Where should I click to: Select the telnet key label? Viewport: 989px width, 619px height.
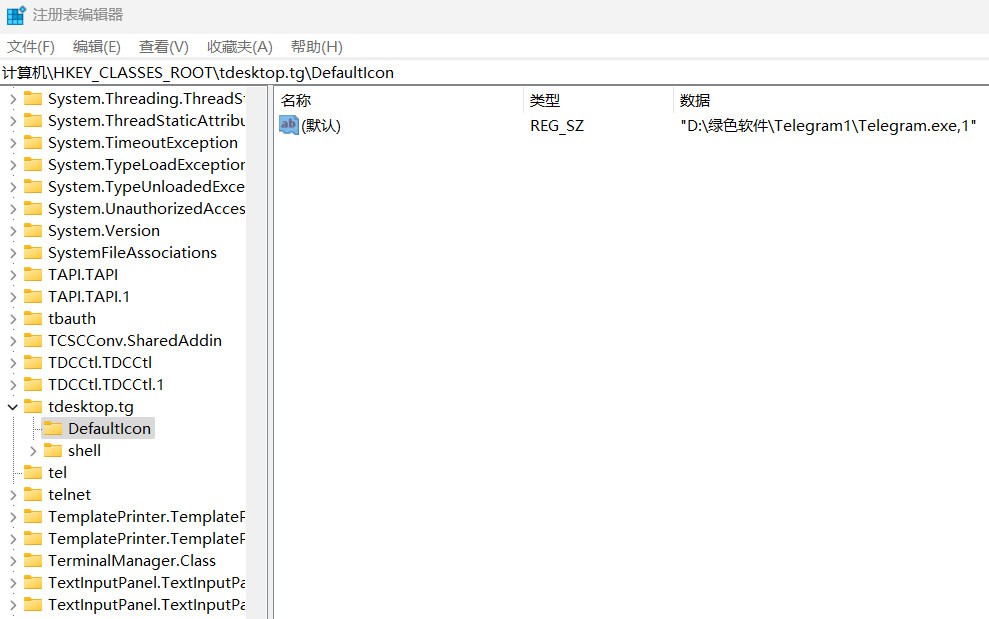tap(69, 495)
